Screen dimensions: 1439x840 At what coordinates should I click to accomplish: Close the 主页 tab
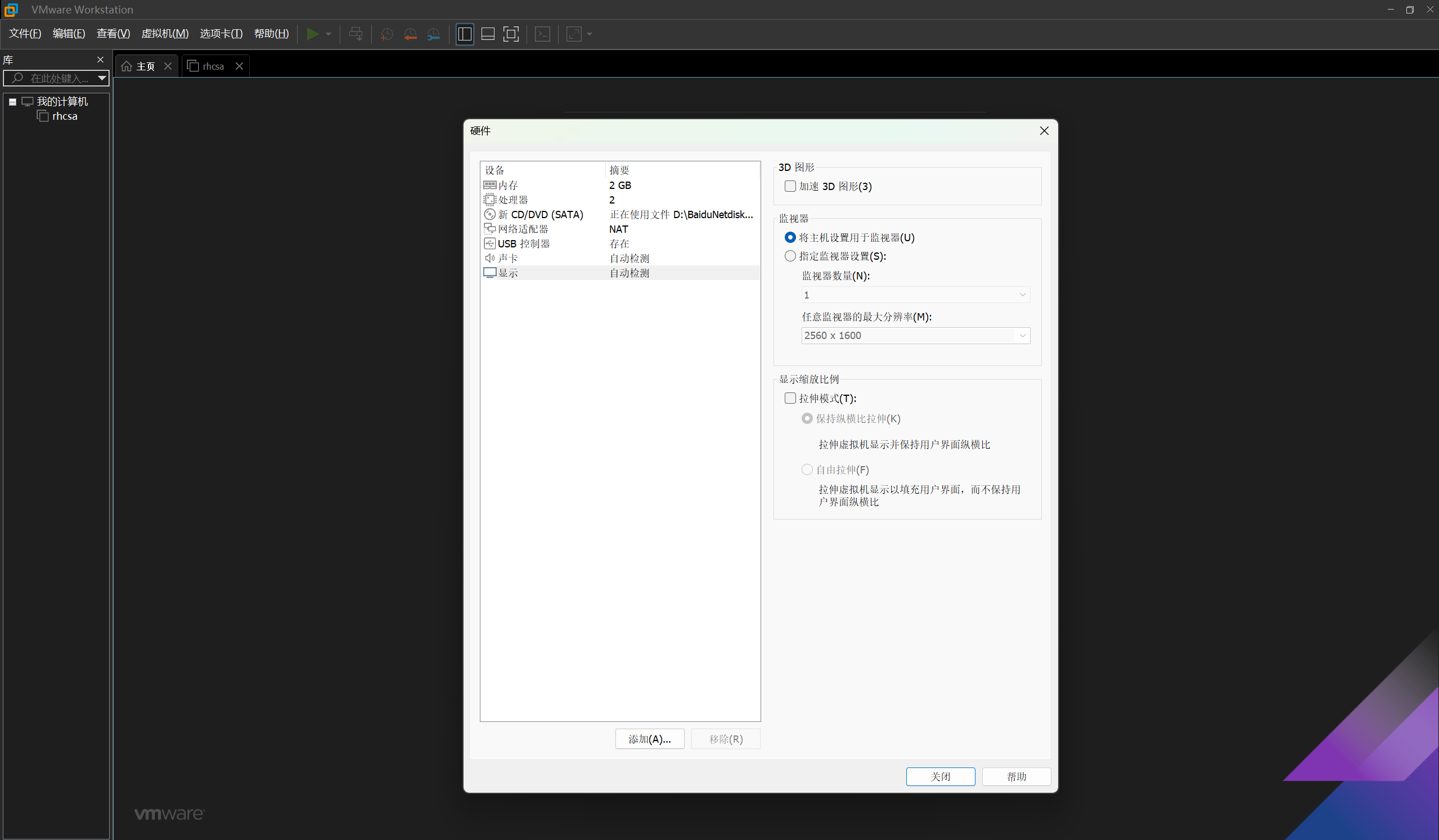point(168,66)
